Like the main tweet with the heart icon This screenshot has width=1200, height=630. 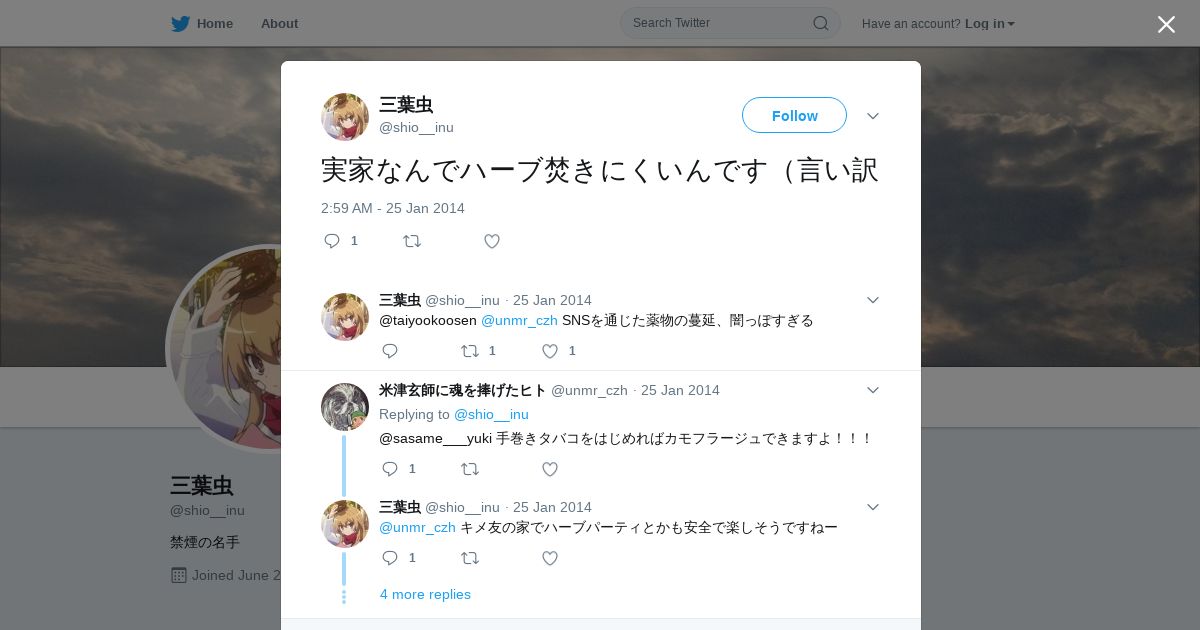tap(492, 241)
